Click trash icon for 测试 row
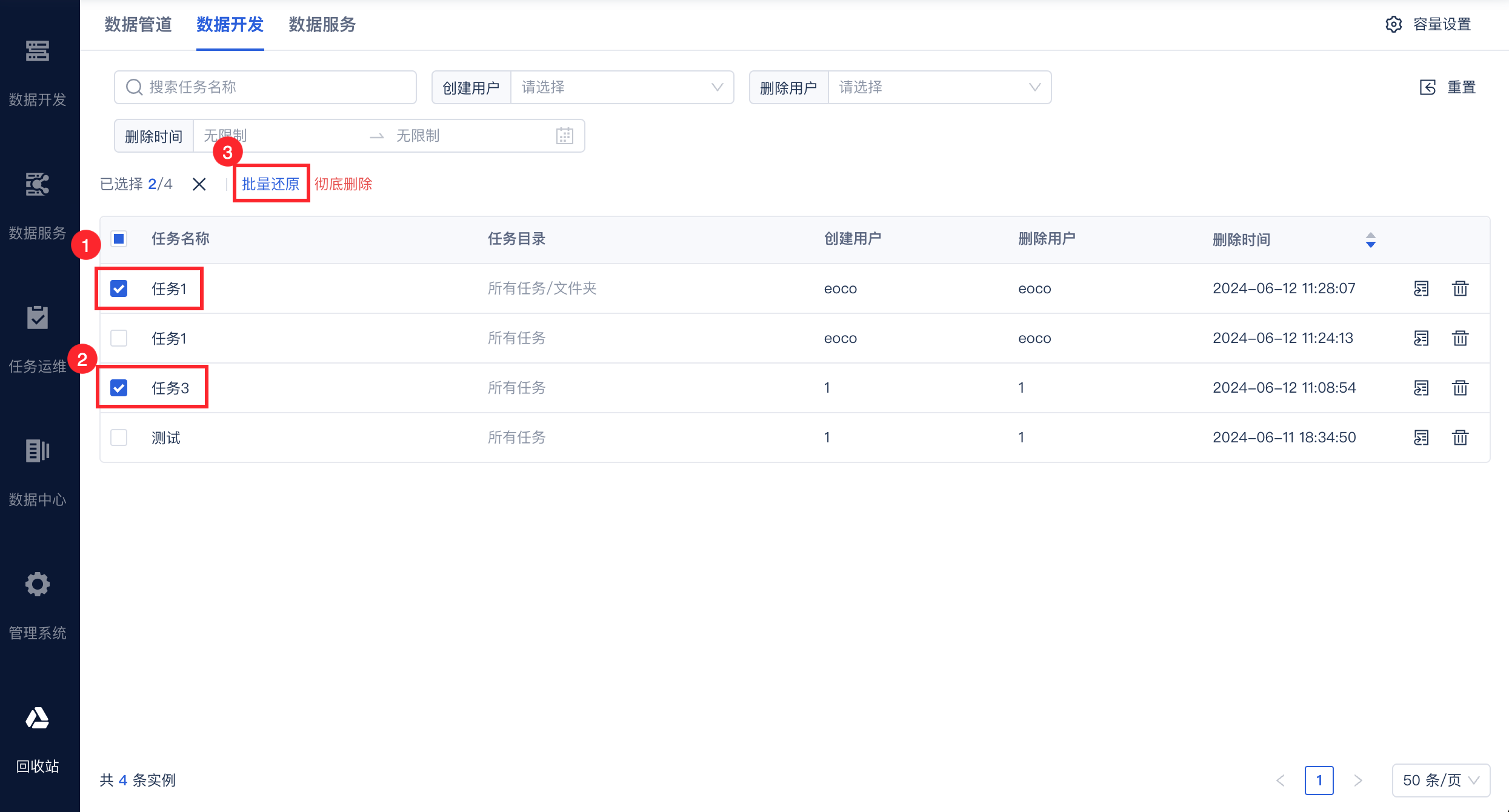 click(x=1460, y=437)
